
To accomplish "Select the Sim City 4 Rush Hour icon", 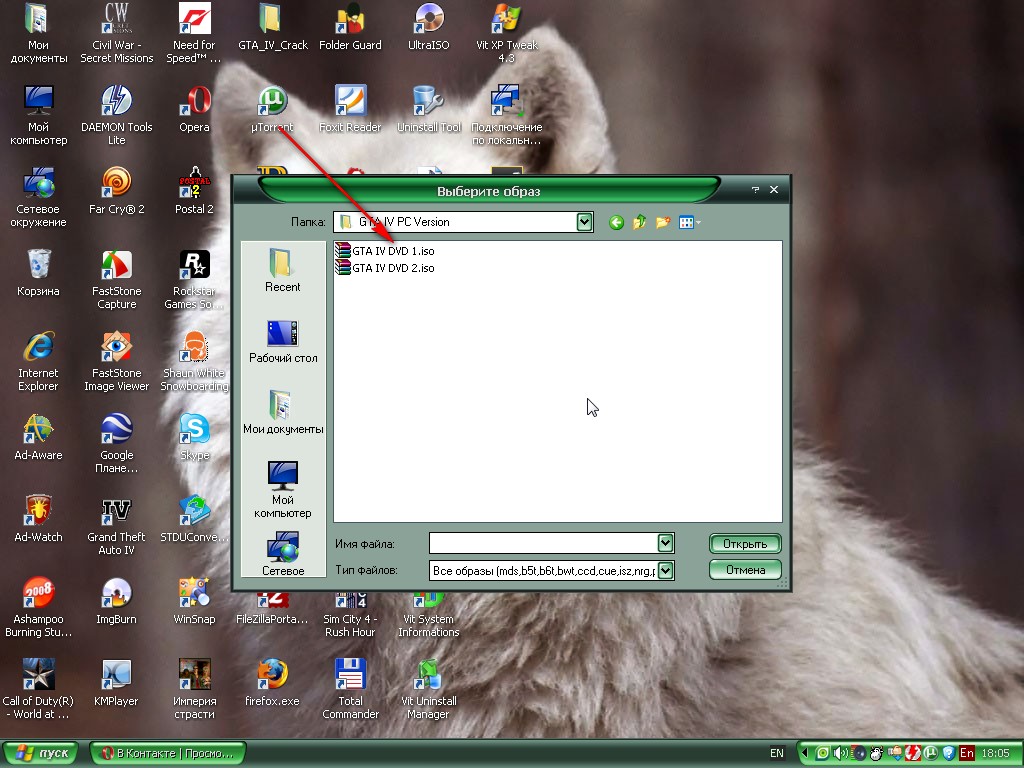I will pyautogui.click(x=350, y=614).
